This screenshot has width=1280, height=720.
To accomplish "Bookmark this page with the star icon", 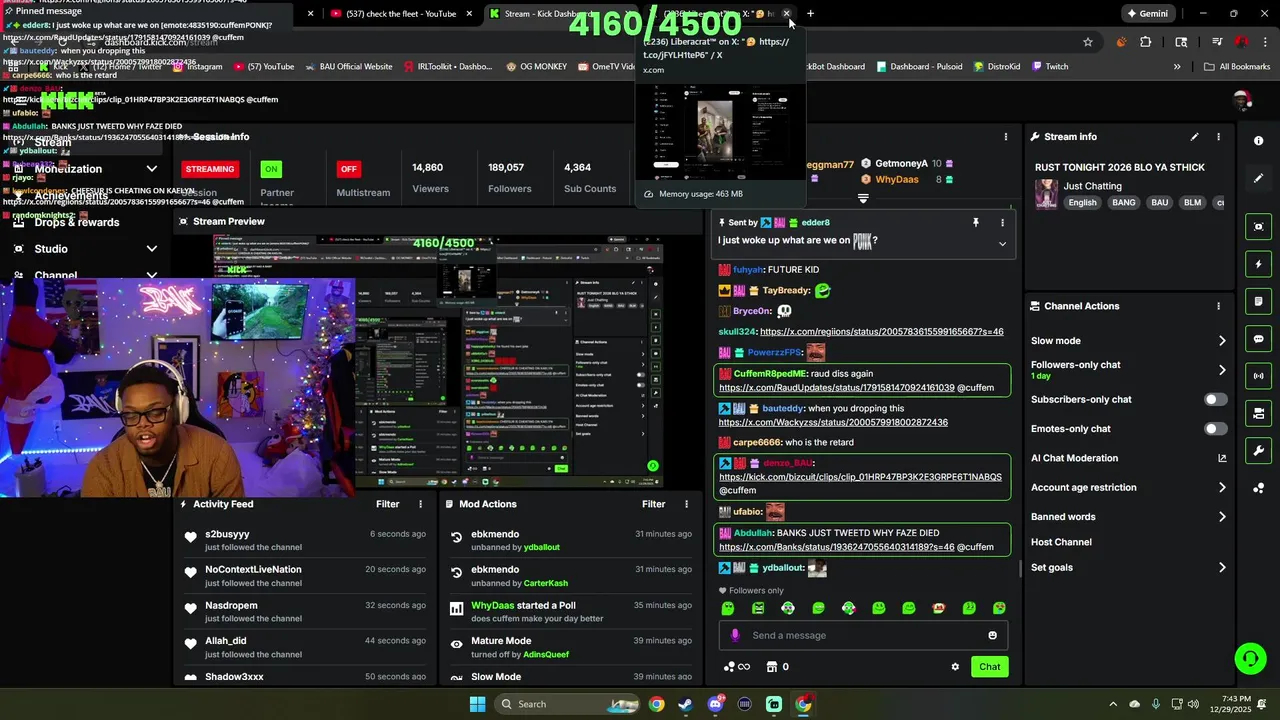I will (1088, 42).
